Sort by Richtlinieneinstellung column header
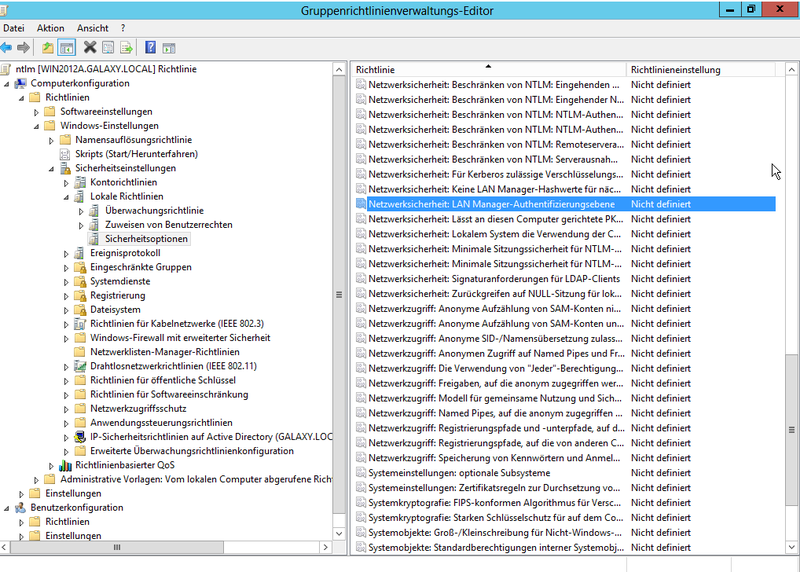The height and width of the screenshot is (572, 800). click(x=700, y=70)
